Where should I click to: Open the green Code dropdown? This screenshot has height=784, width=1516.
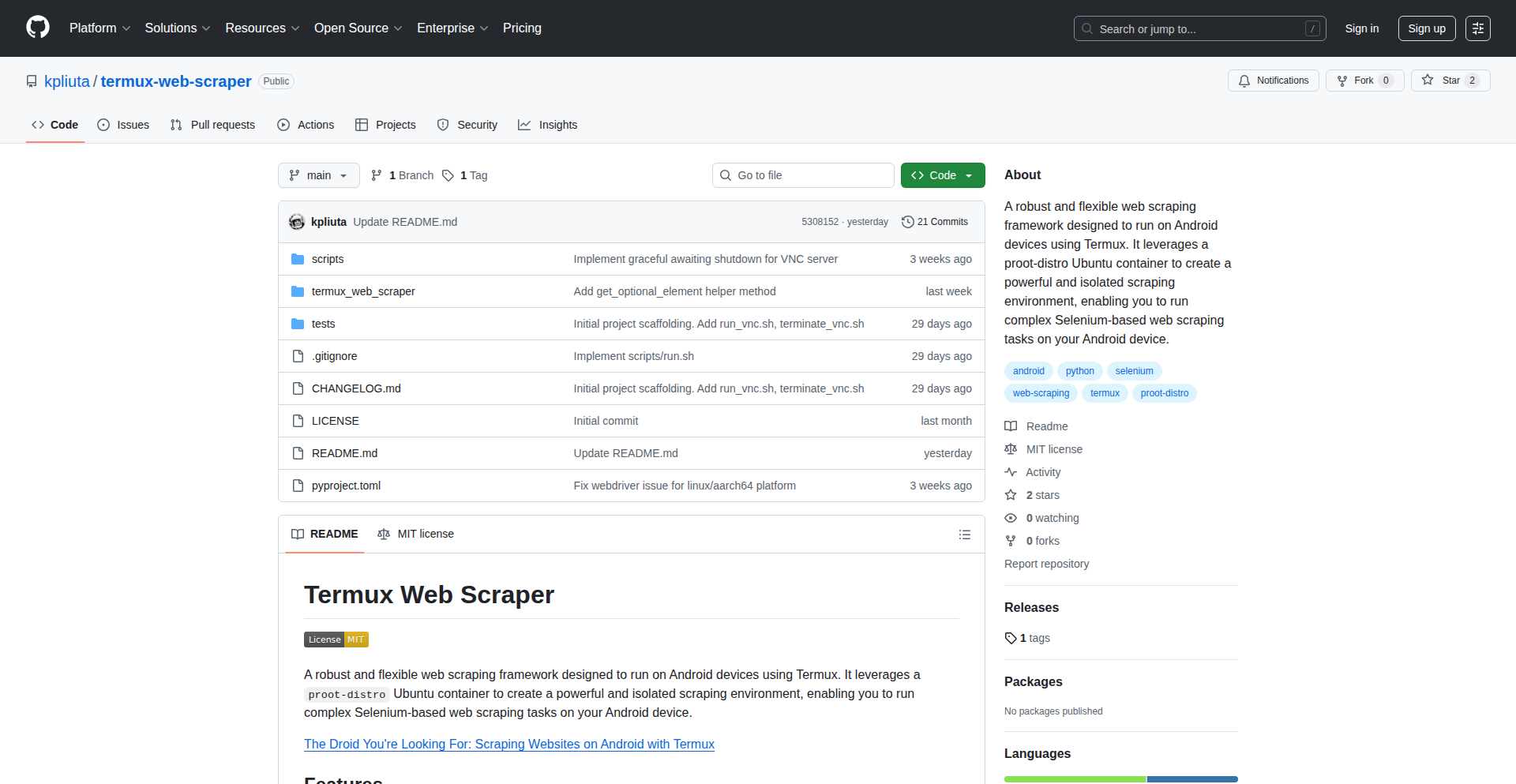[x=942, y=175]
